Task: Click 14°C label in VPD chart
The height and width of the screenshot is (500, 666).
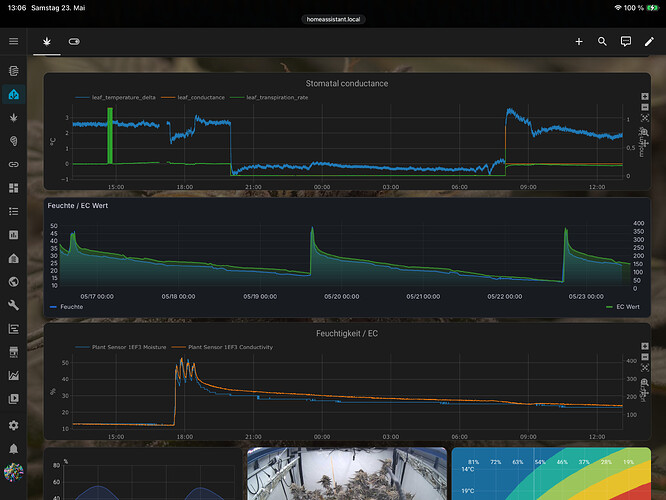Action: click(x=468, y=469)
